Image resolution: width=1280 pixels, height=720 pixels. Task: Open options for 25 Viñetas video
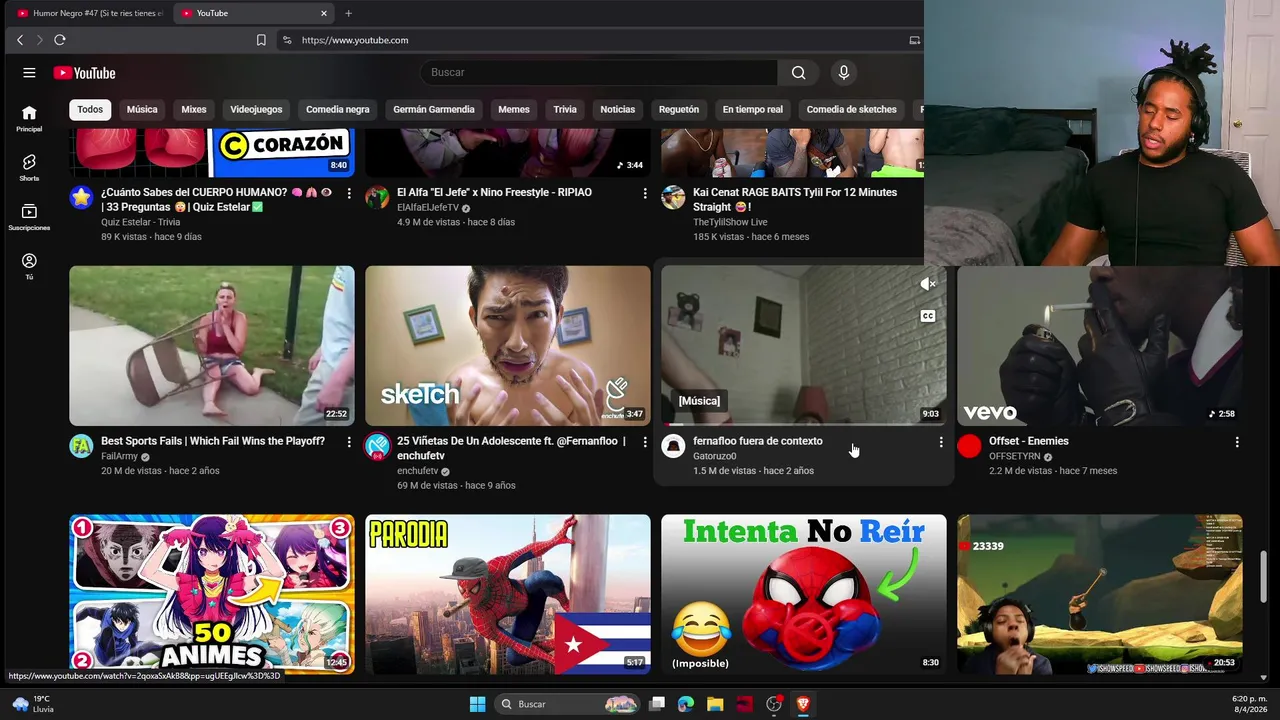tap(645, 442)
